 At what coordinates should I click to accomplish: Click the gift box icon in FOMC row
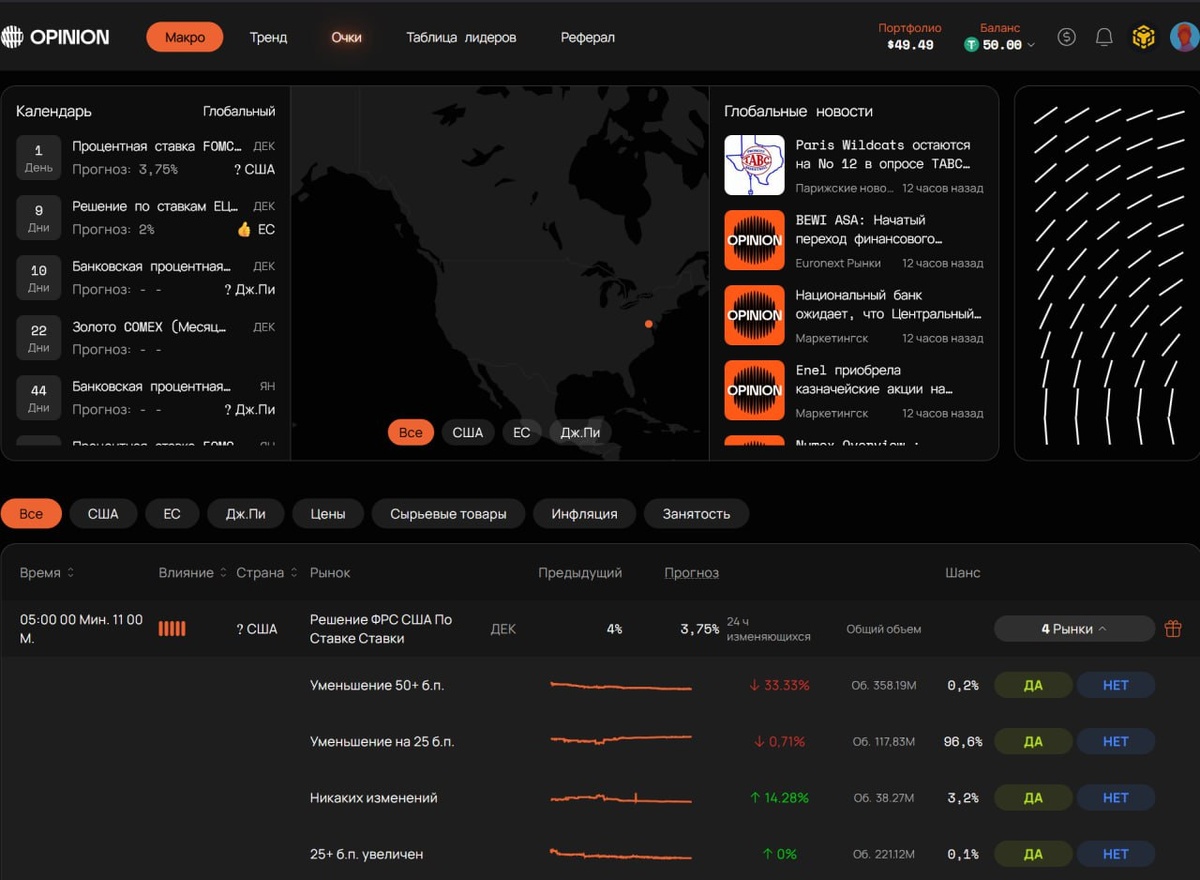click(x=1173, y=629)
